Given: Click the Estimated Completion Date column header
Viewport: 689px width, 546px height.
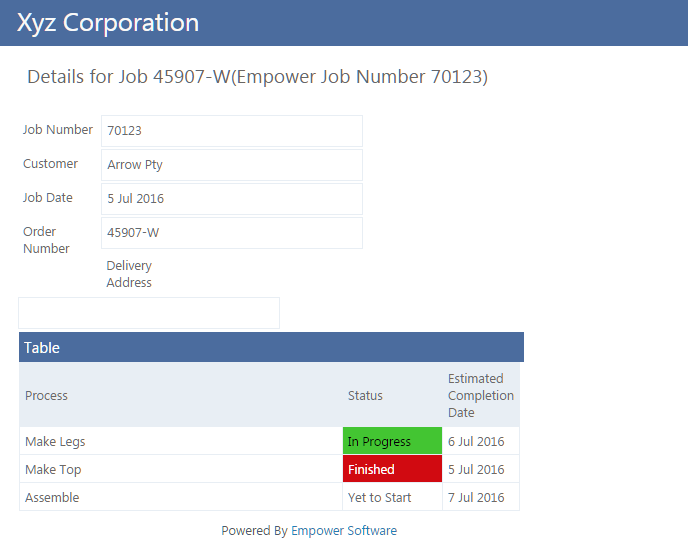Looking at the screenshot, I should 480,395.
